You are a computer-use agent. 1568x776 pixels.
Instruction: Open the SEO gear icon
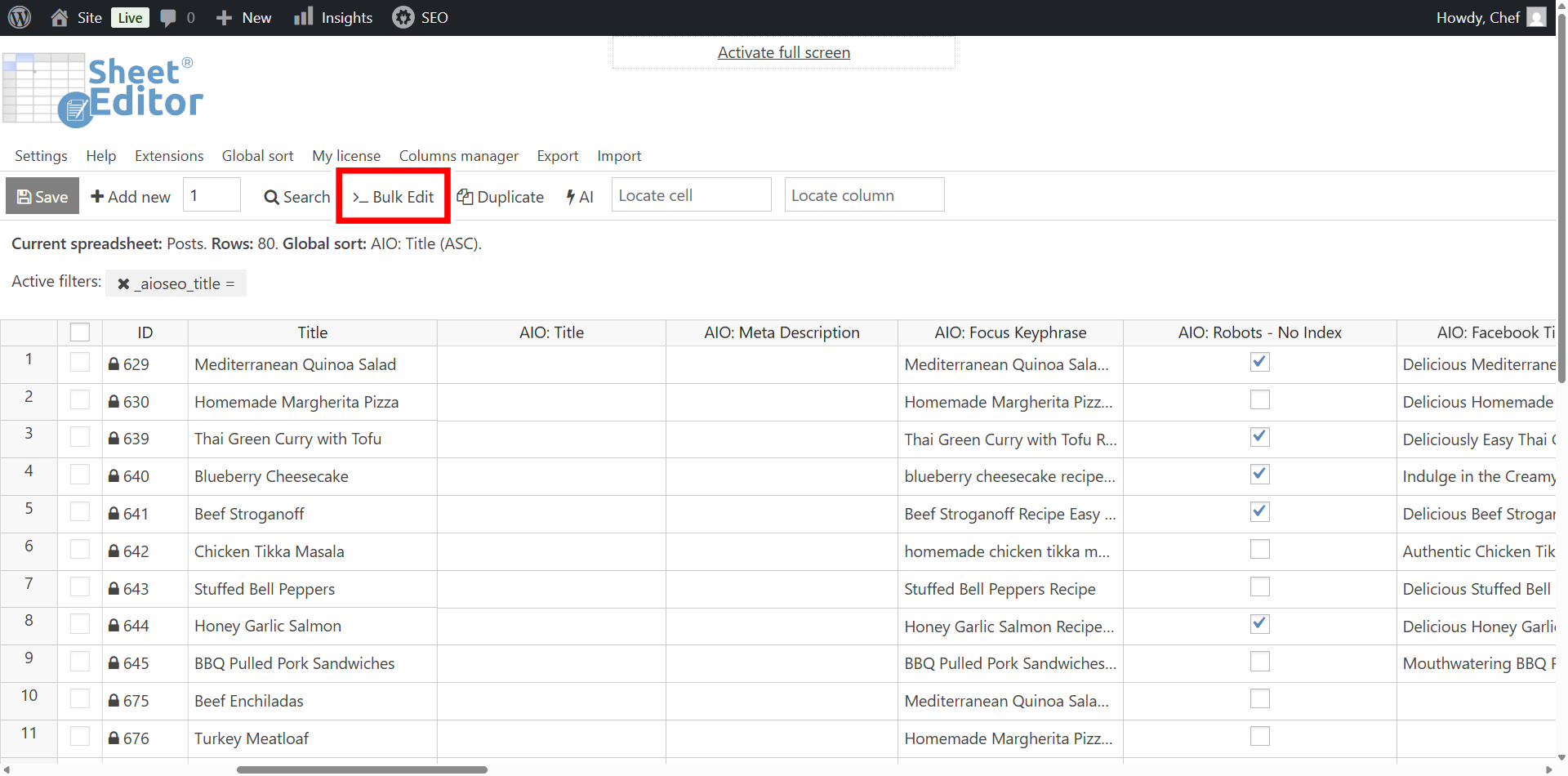point(403,17)
